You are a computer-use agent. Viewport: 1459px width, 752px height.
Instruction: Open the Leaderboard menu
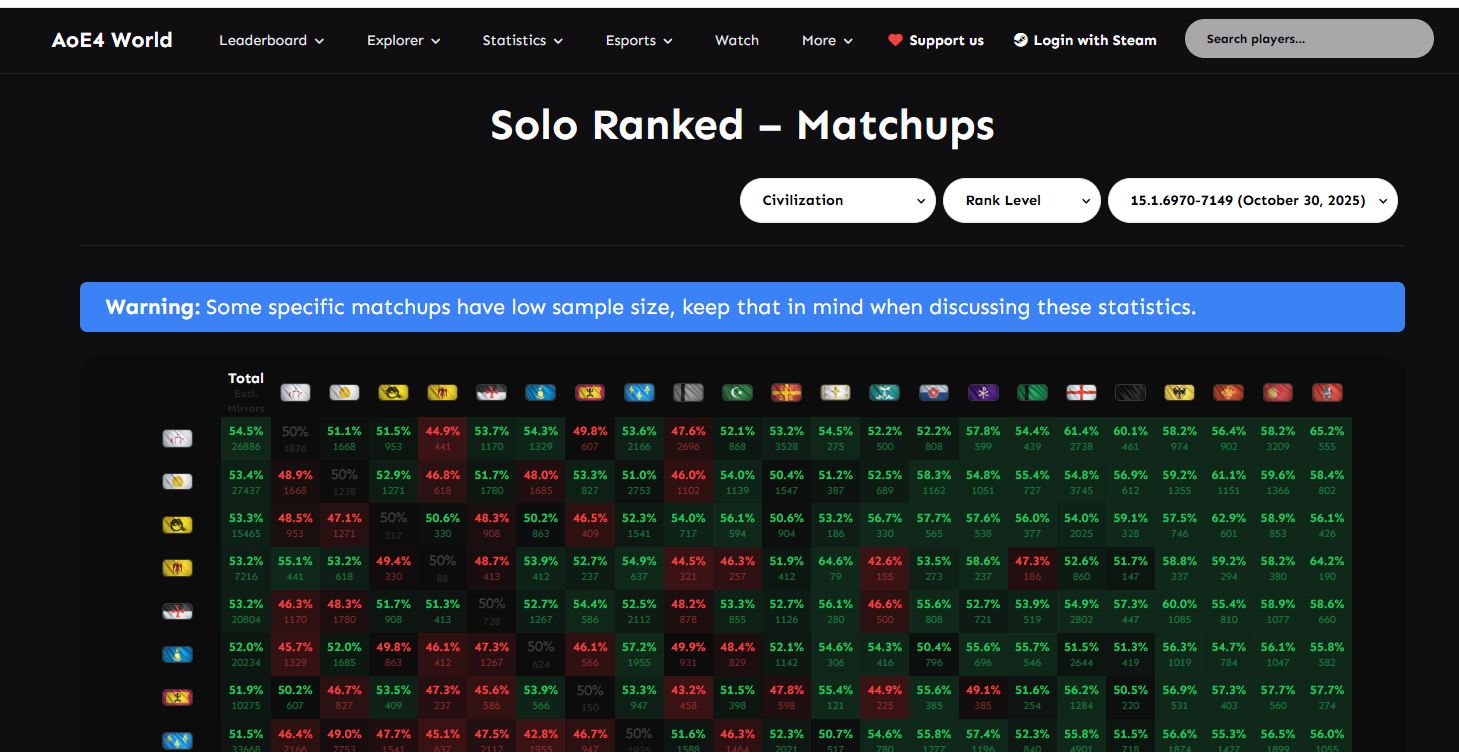(x=271, y=41)
